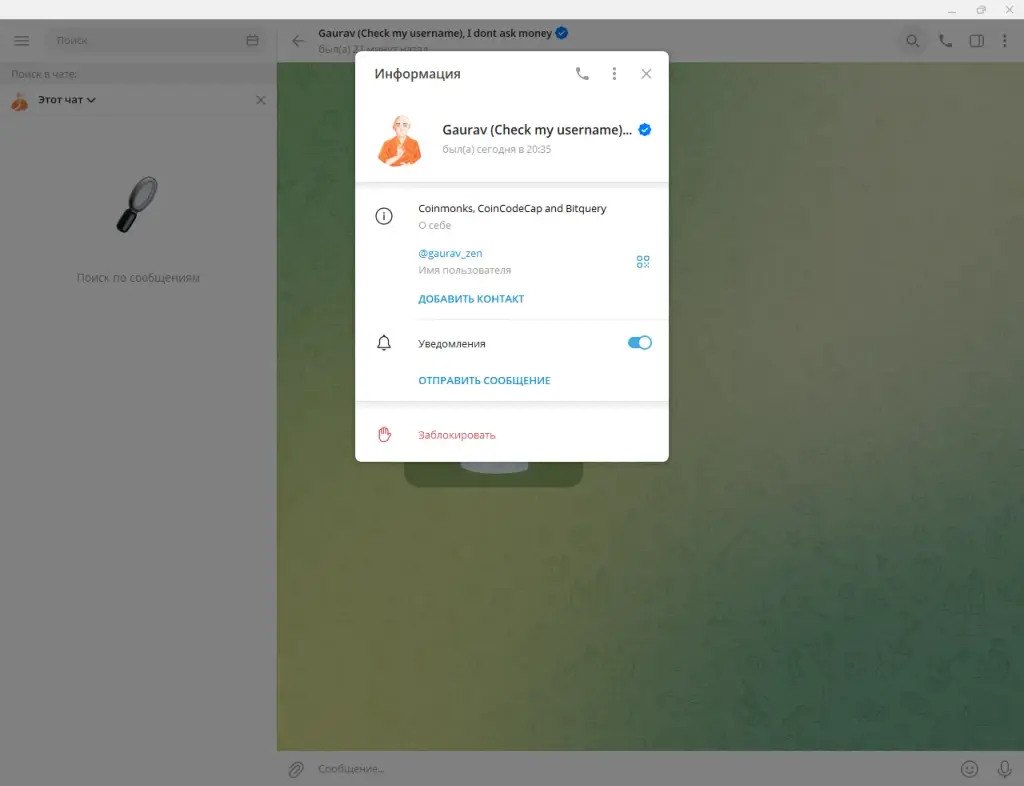This screenshot has height=786, width=1024.
Task: Expand the Этот чат search scope dropdown
Action: tap(66, 100)
